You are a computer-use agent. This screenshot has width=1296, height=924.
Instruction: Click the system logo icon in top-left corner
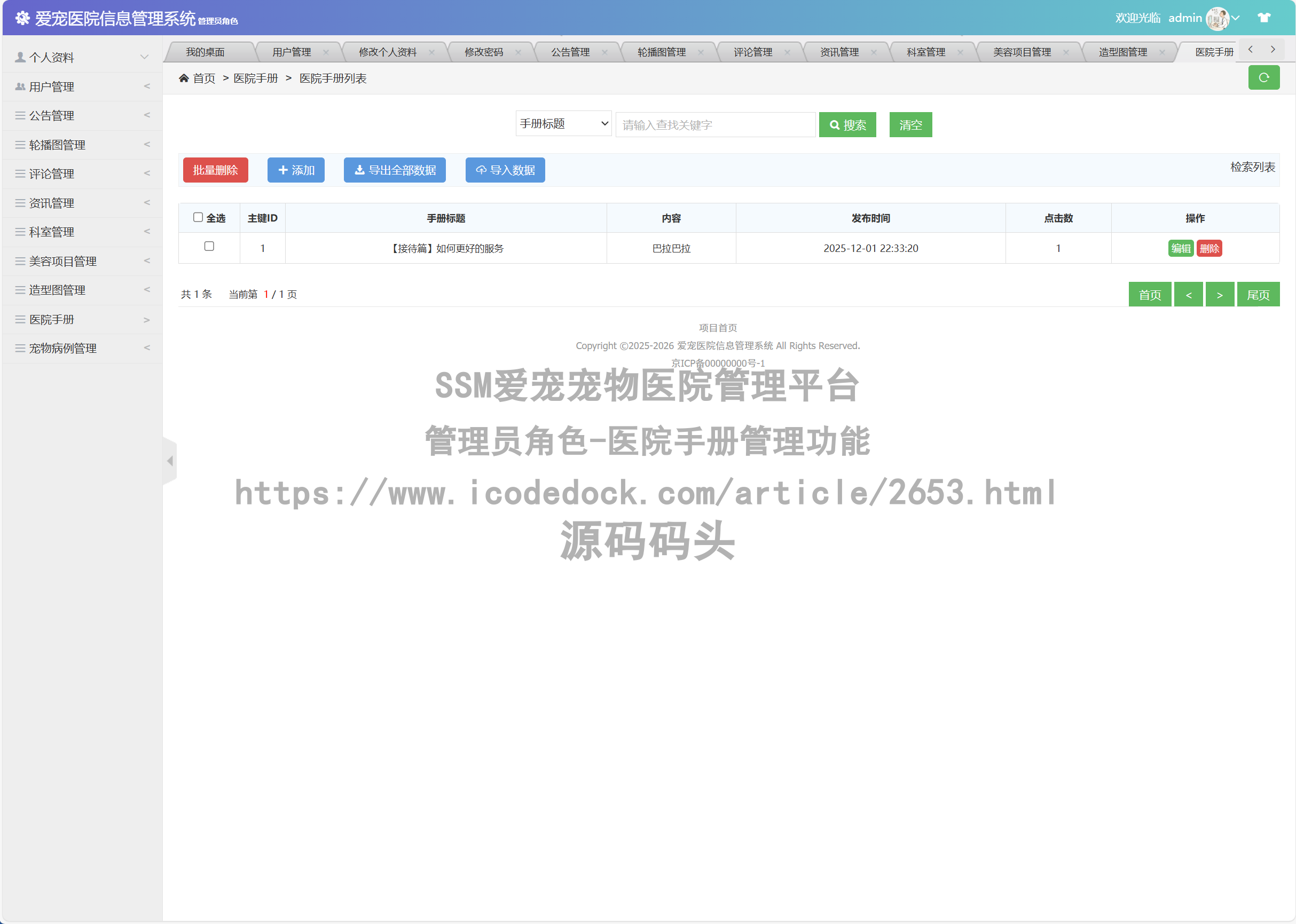pos(23,18)
